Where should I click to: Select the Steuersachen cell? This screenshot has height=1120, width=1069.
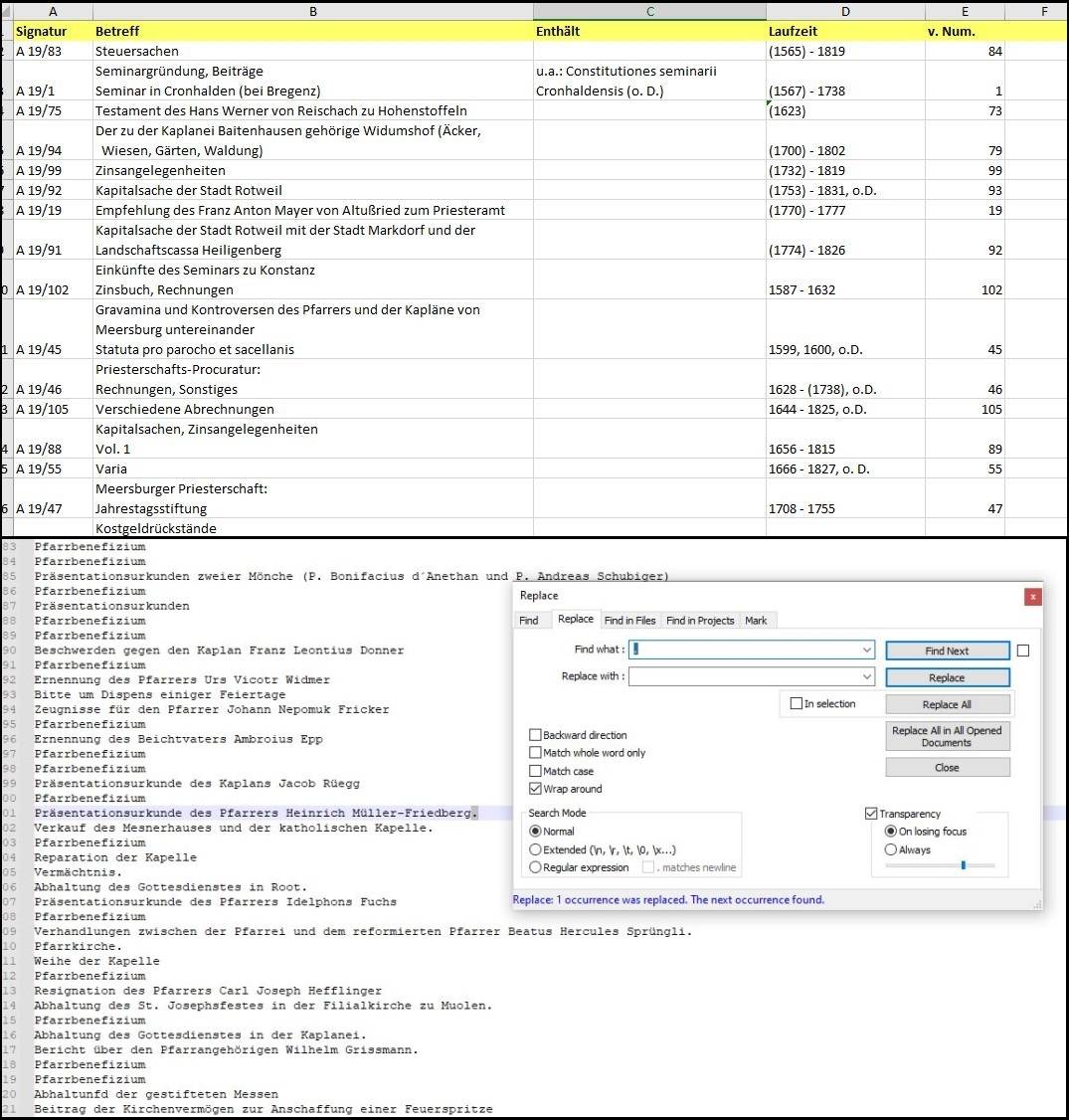(x=313, y=52)
